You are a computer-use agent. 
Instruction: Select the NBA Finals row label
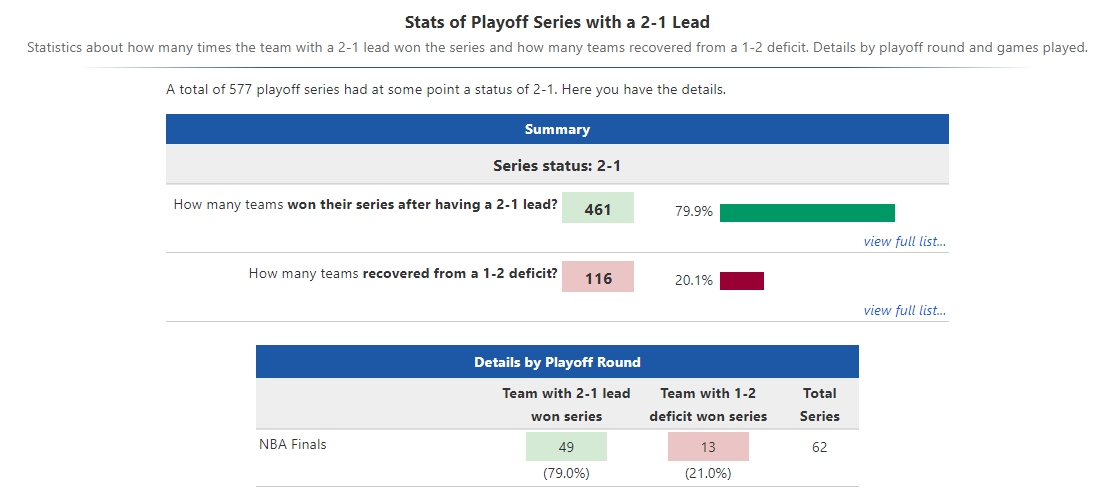click(x=293, y=445)
